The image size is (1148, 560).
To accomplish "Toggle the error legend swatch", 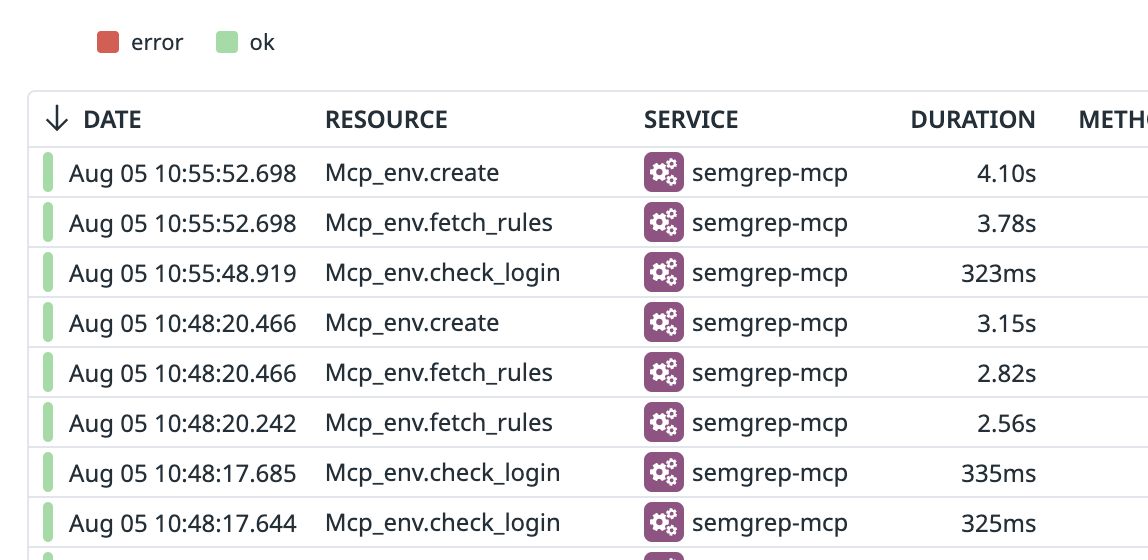I will pyautogui.click(x=108, y=43).
